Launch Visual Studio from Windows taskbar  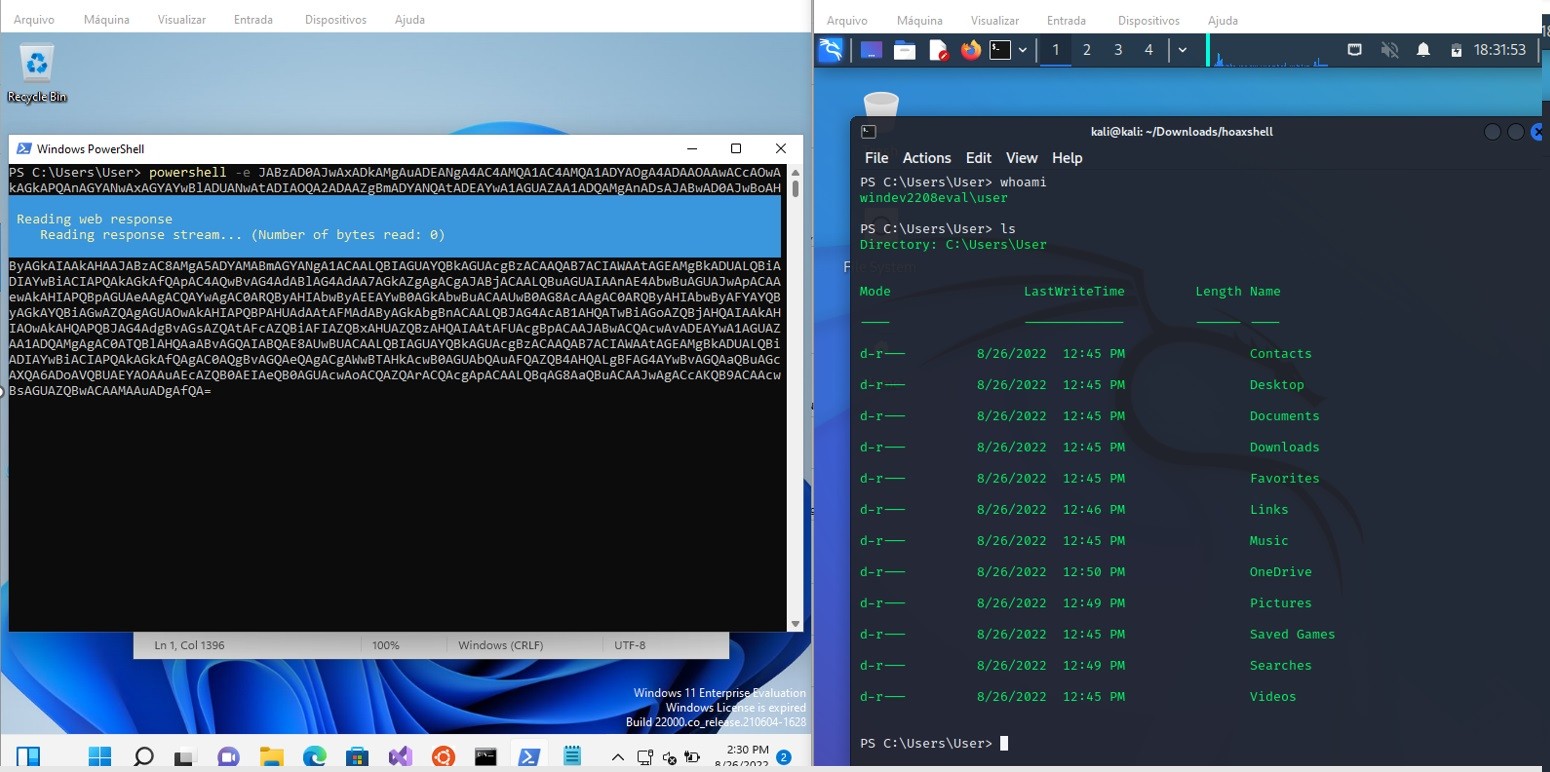coord(400,757)
